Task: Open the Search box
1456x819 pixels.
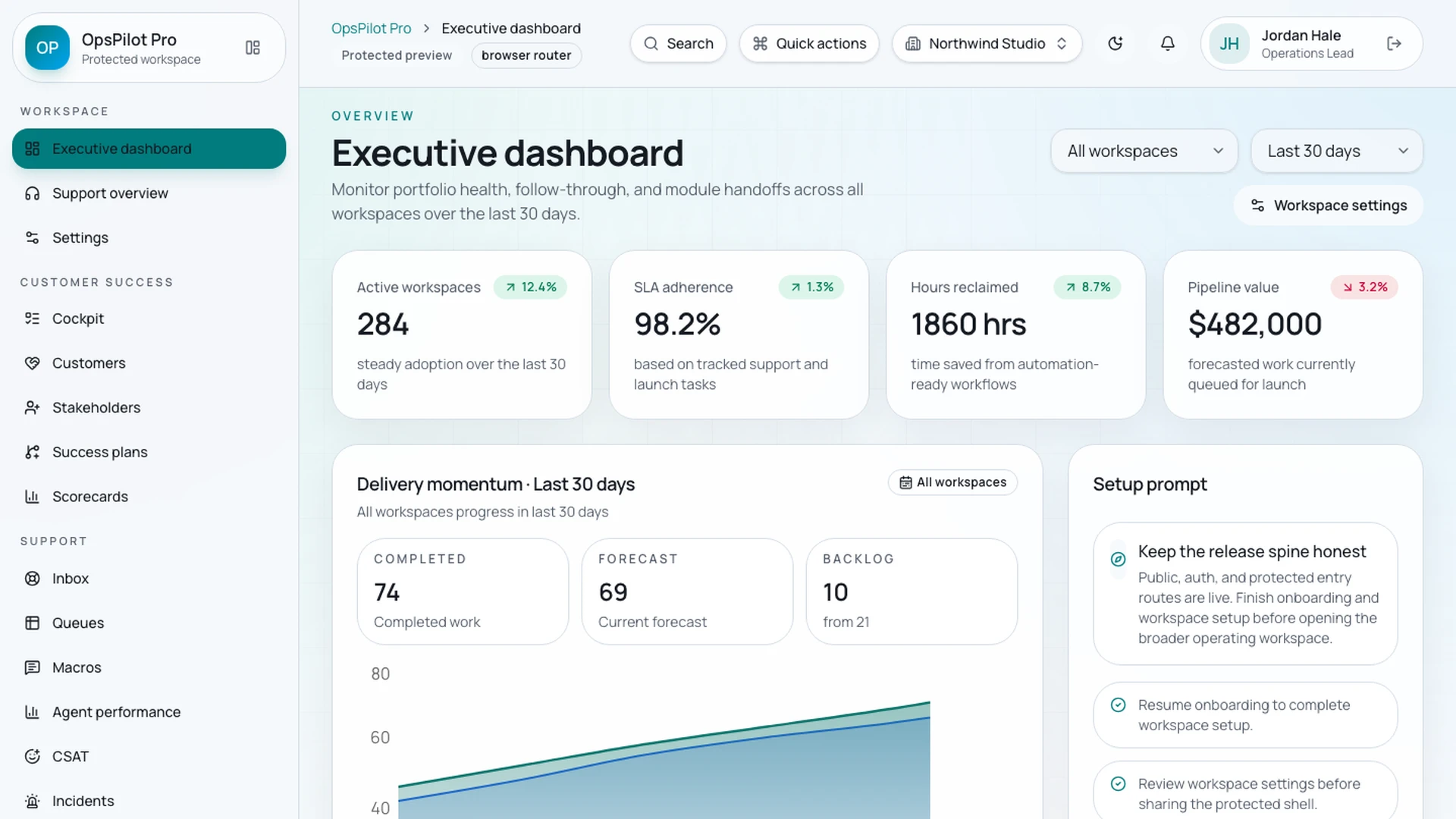Action: 678,43
